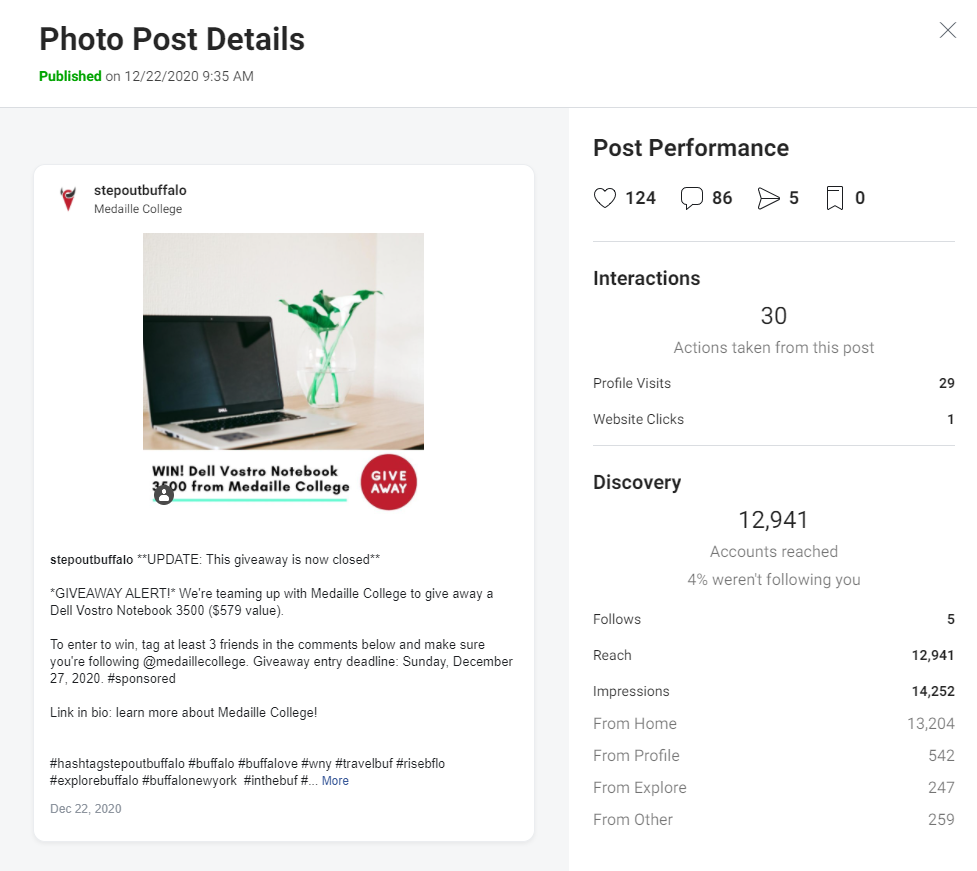Open the stepoutbuffalo account name
Screen dimensions: 977x871
[x=140, y=190]
